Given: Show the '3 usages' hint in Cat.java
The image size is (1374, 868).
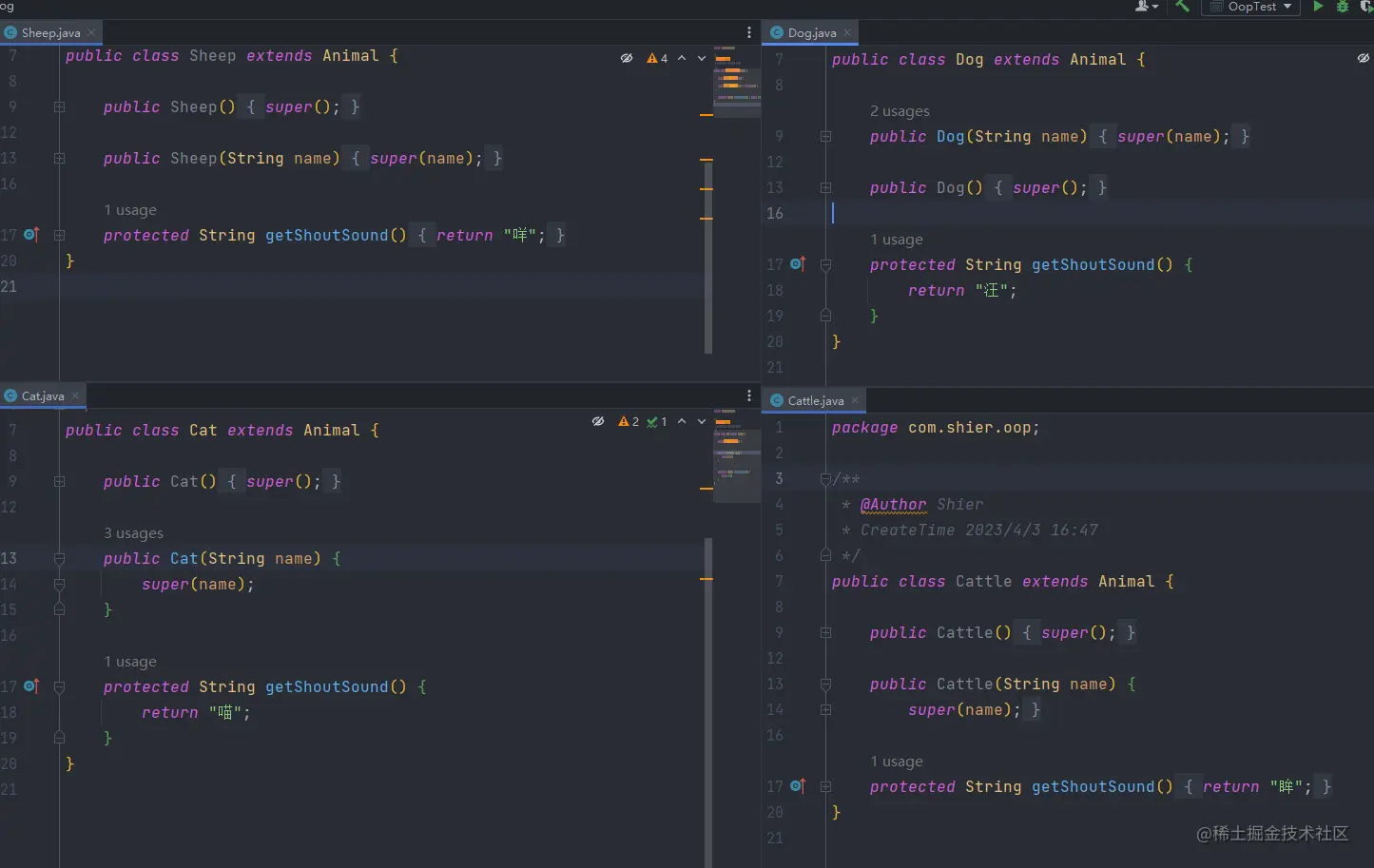Looking at the screenshot, I should click(133, 533).
